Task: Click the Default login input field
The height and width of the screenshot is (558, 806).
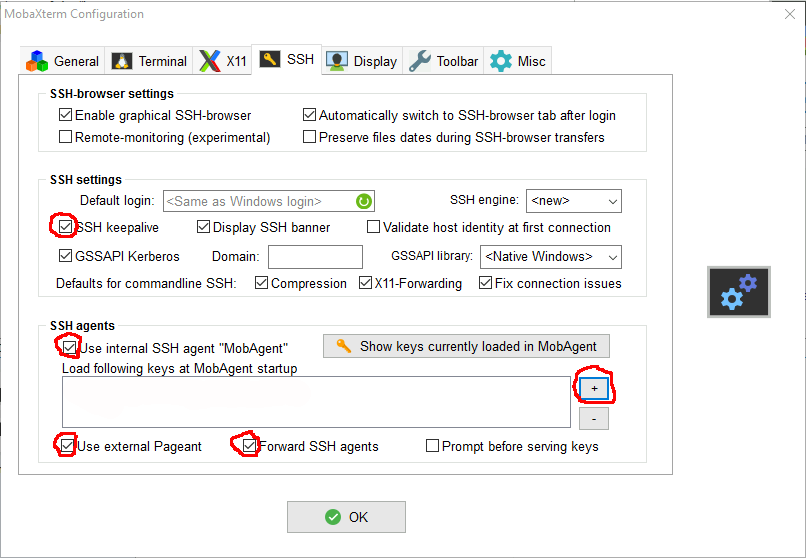Action: click(x=268, y=201)
